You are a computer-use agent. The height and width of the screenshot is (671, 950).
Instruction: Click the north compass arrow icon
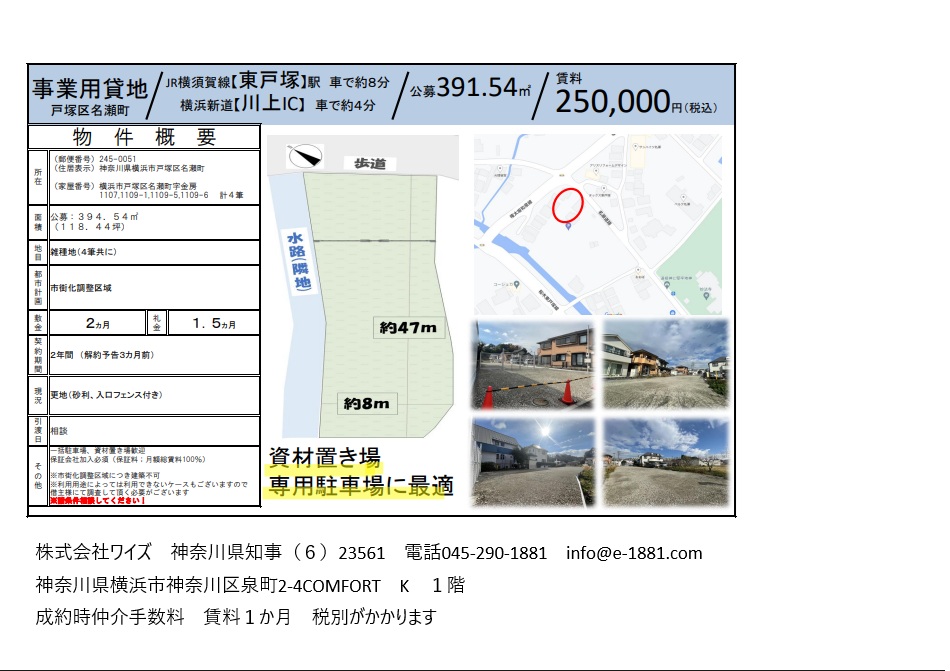point(306,156)
